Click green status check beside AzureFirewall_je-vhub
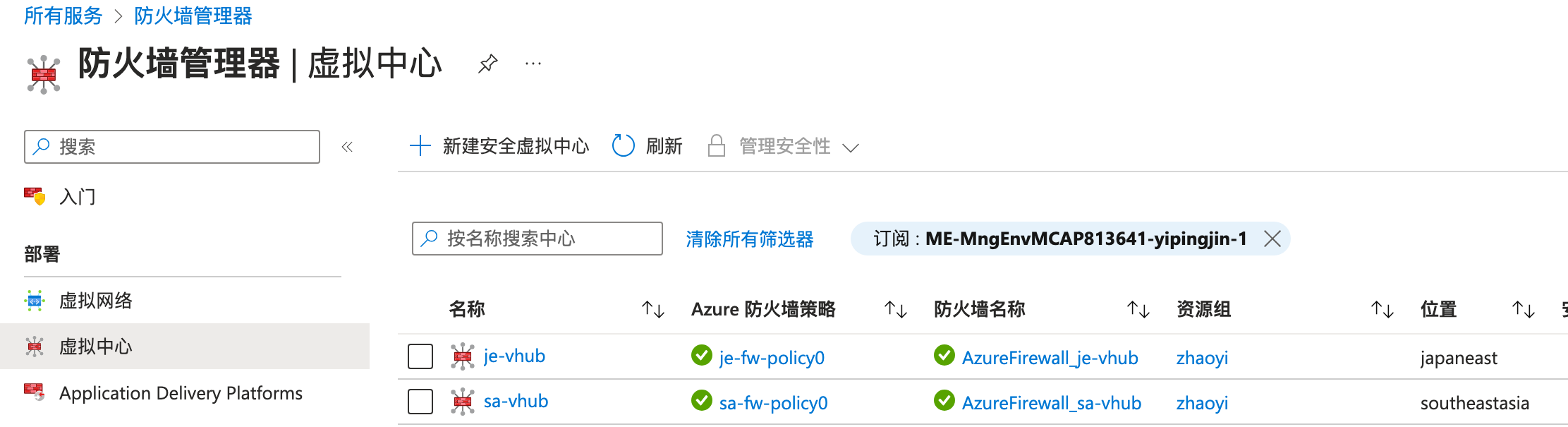This screenshot has width=1568, height=427. click(944, 355)
